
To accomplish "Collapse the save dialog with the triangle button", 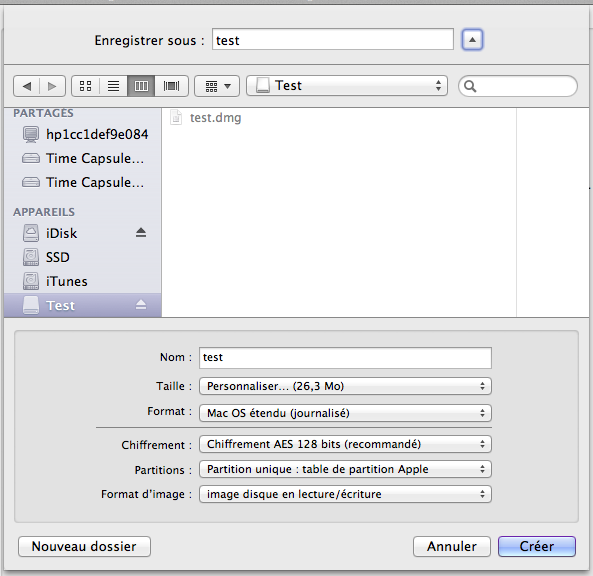I will (472, 40).
